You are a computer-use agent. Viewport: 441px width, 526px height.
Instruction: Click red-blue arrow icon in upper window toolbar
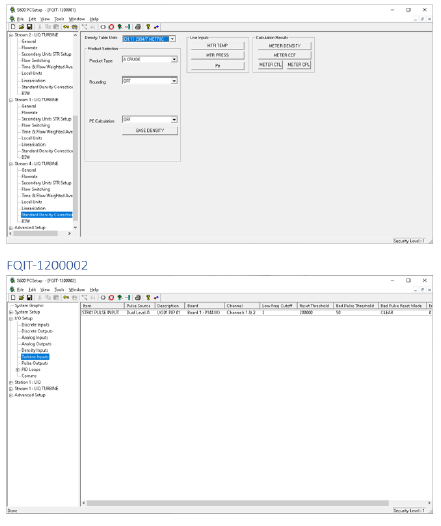(x=156, y=27)
